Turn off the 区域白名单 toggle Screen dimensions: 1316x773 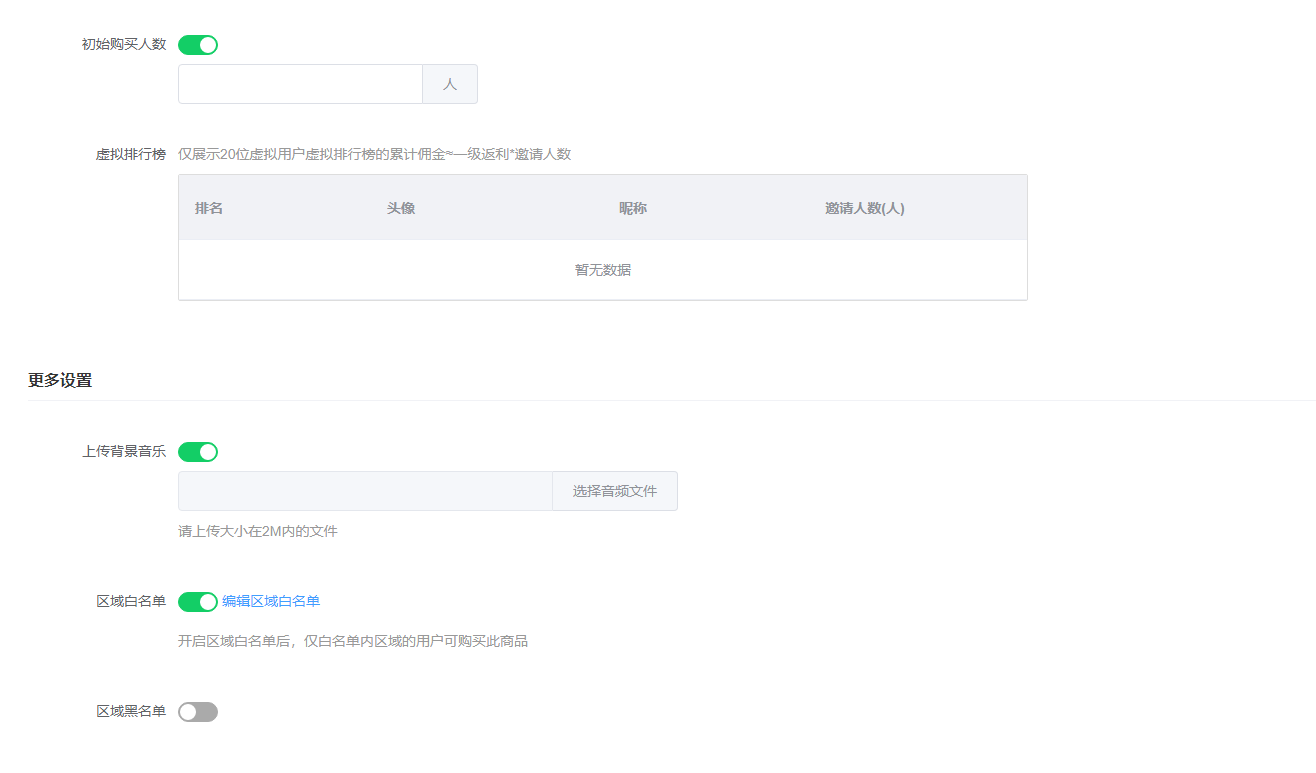tap(197, 601)
